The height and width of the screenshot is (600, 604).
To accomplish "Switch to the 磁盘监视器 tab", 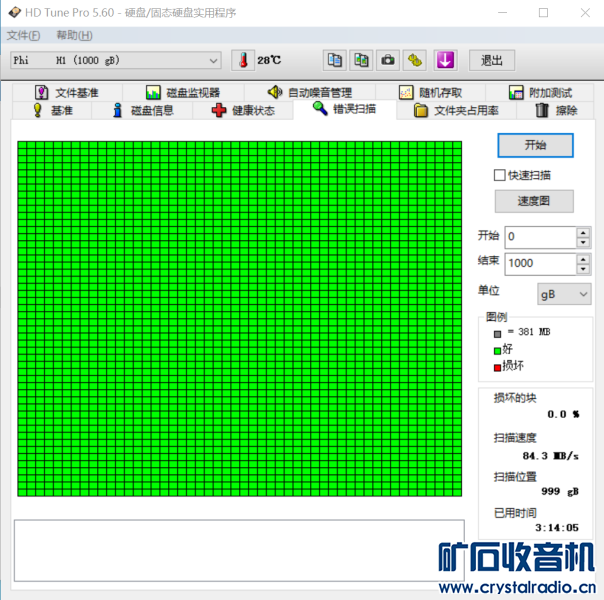I will pyautogui.click(x=183, y=92).
